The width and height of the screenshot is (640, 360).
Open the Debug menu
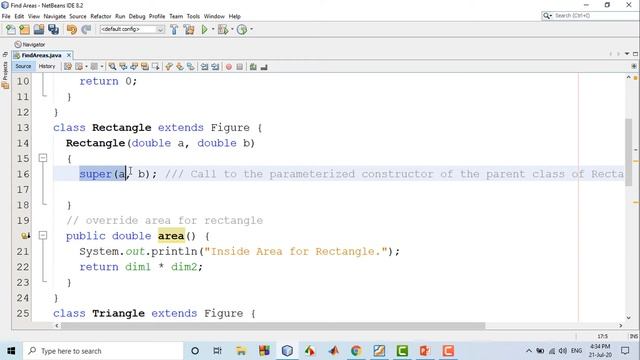137,16
